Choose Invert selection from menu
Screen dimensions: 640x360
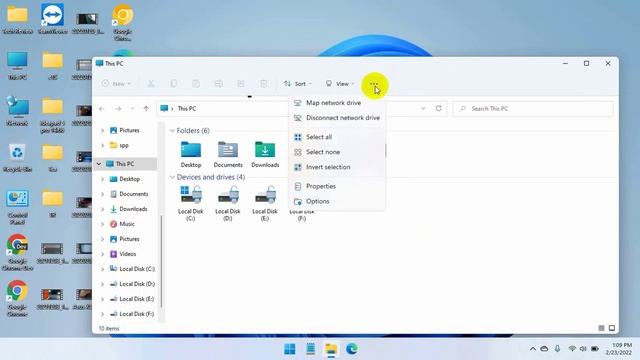coord(337,167)
